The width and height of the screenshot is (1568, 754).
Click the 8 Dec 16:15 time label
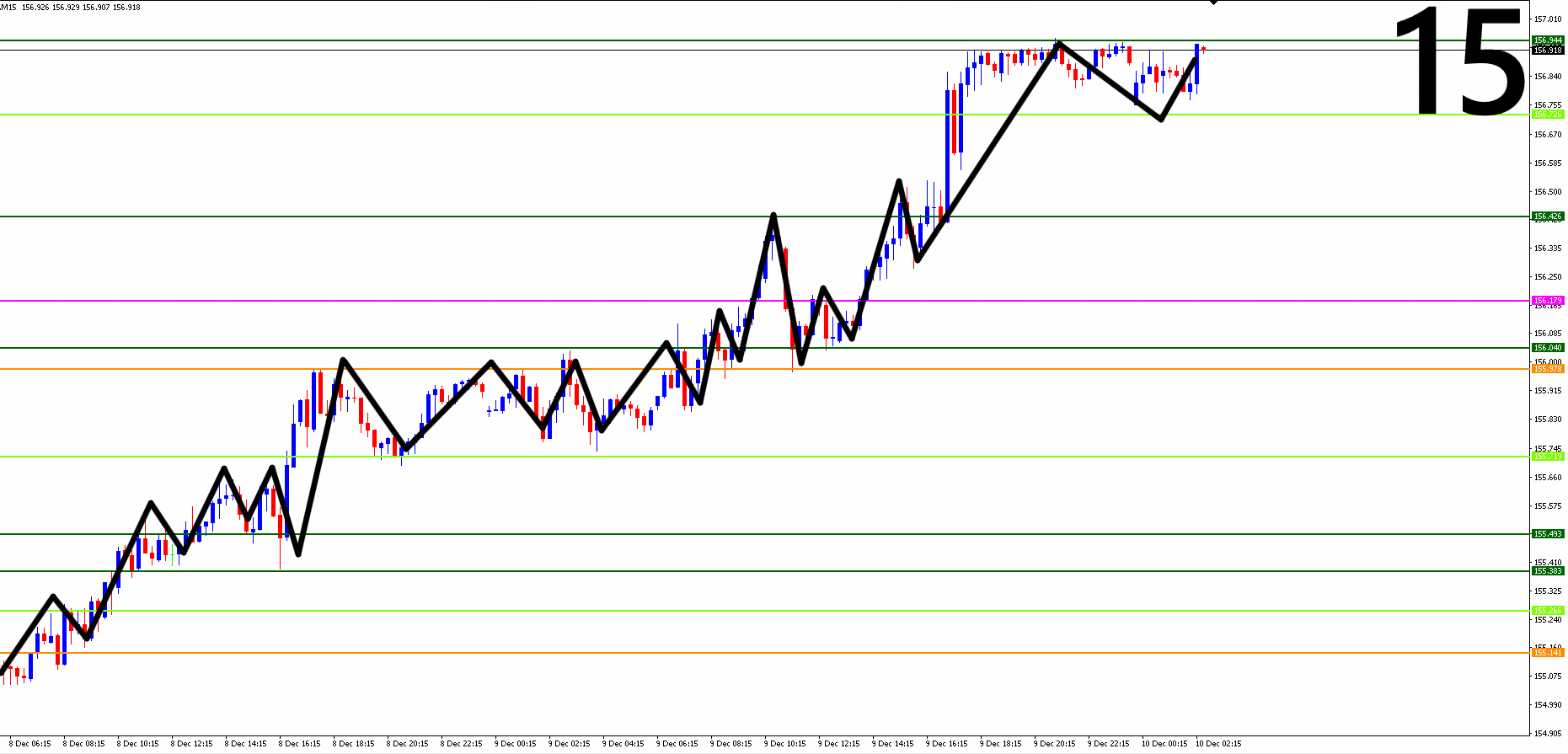(x=300, y=744)
